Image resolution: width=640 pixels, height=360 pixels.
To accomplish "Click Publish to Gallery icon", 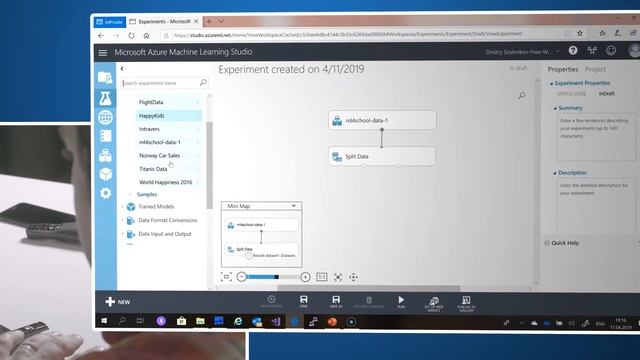I will (x=466, y=304).
